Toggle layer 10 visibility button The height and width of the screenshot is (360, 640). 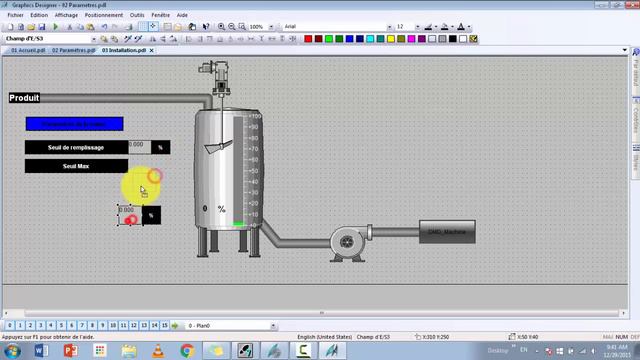(x=113, y=326)
